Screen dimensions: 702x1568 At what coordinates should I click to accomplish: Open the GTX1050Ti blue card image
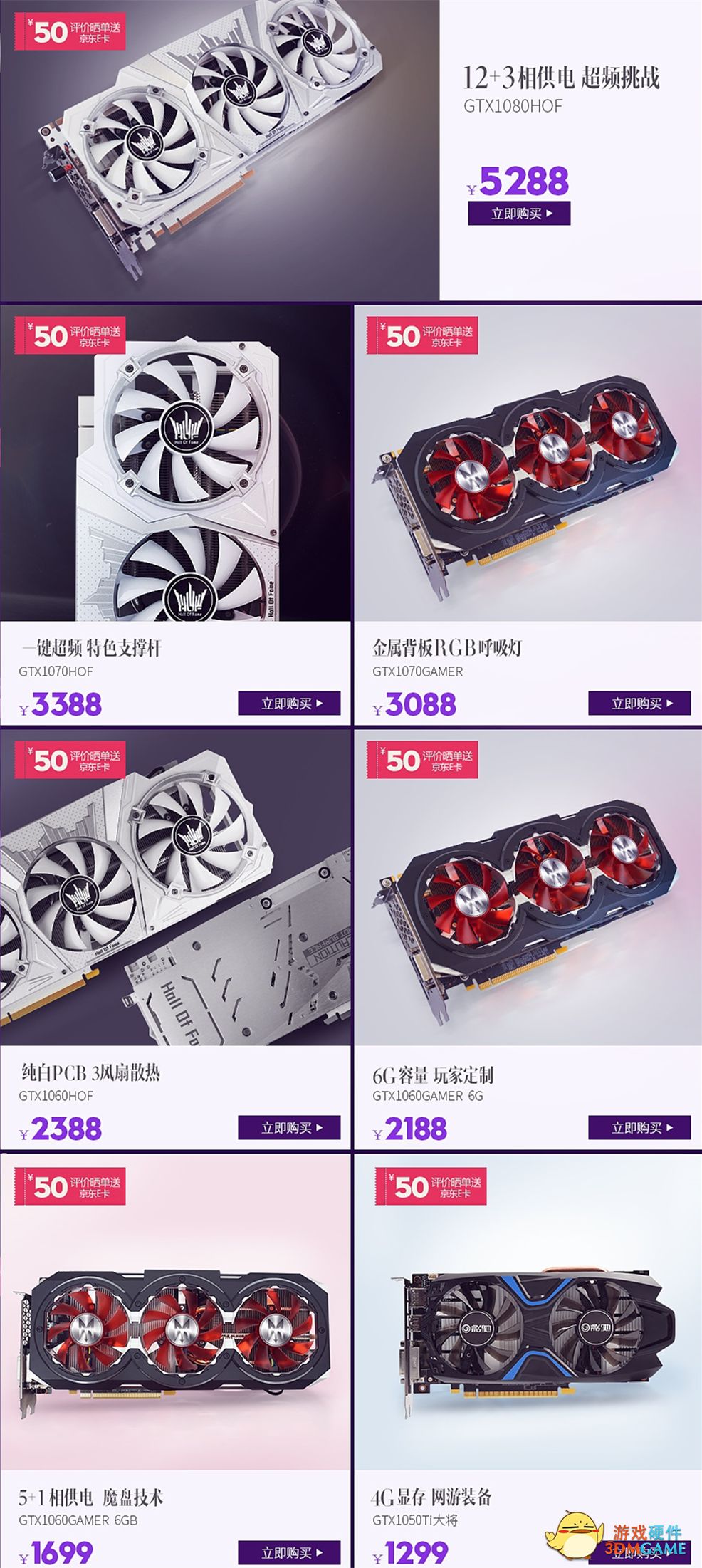(528, 1312)
